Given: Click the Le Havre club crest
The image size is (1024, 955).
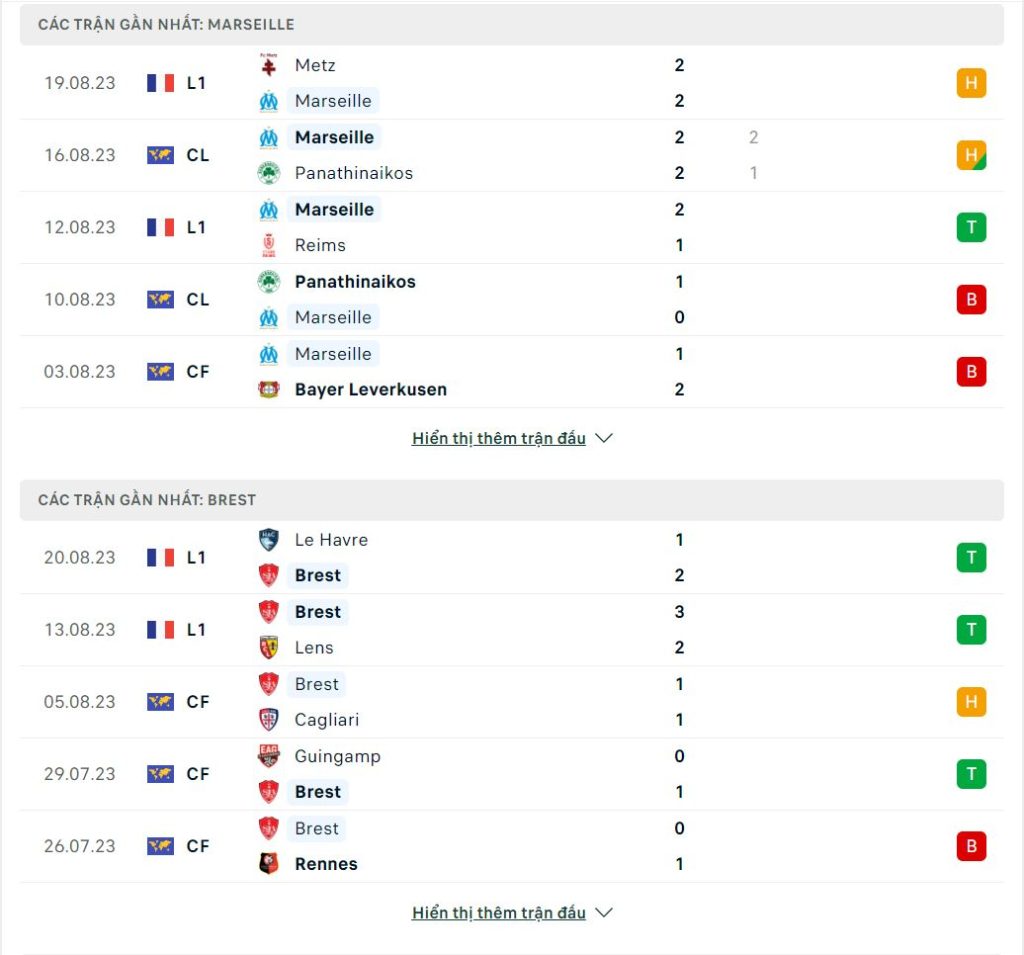Looking at the screenshot, I should (268, 540).
